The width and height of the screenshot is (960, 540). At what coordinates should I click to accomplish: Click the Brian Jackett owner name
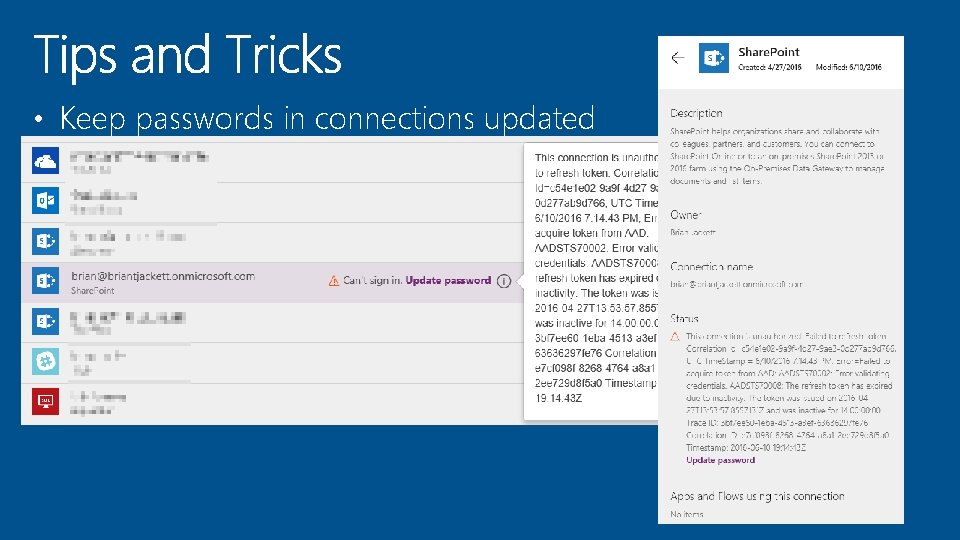pyautogui.click(x=692, y=233)
